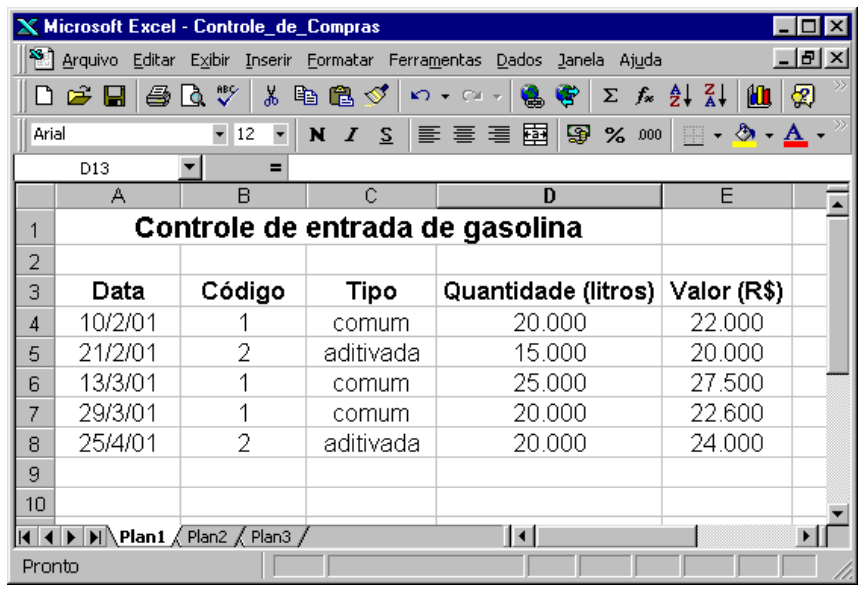The height and width of the screenshot is (589, 861).
Task: Show the Web toolbar
Action: (x=567, y=97)
